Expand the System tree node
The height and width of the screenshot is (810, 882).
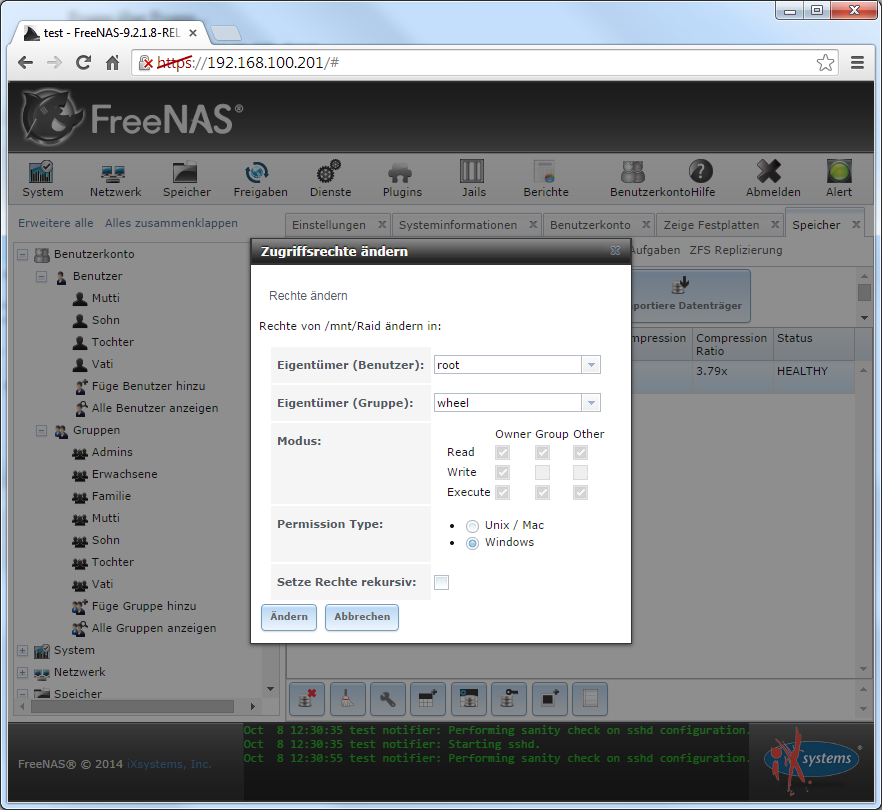[x=22, y=650]
